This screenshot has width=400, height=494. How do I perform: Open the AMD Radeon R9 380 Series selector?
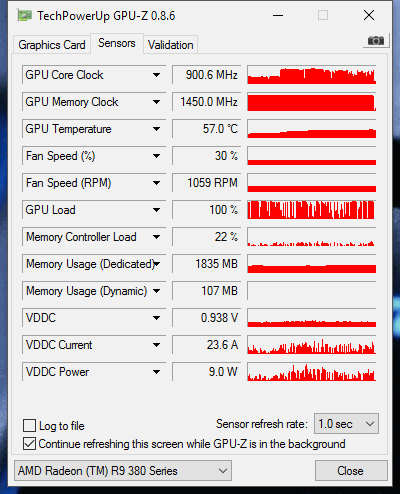pyautogui.click(x=123, y=471)
